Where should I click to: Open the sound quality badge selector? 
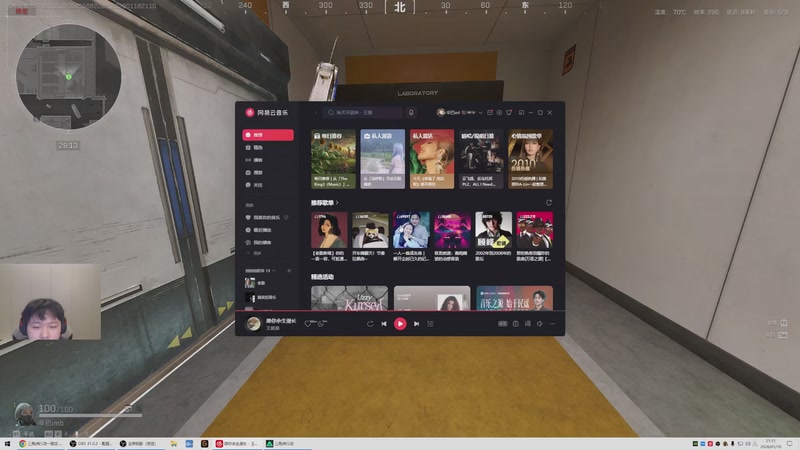click(x=503, y=323)
